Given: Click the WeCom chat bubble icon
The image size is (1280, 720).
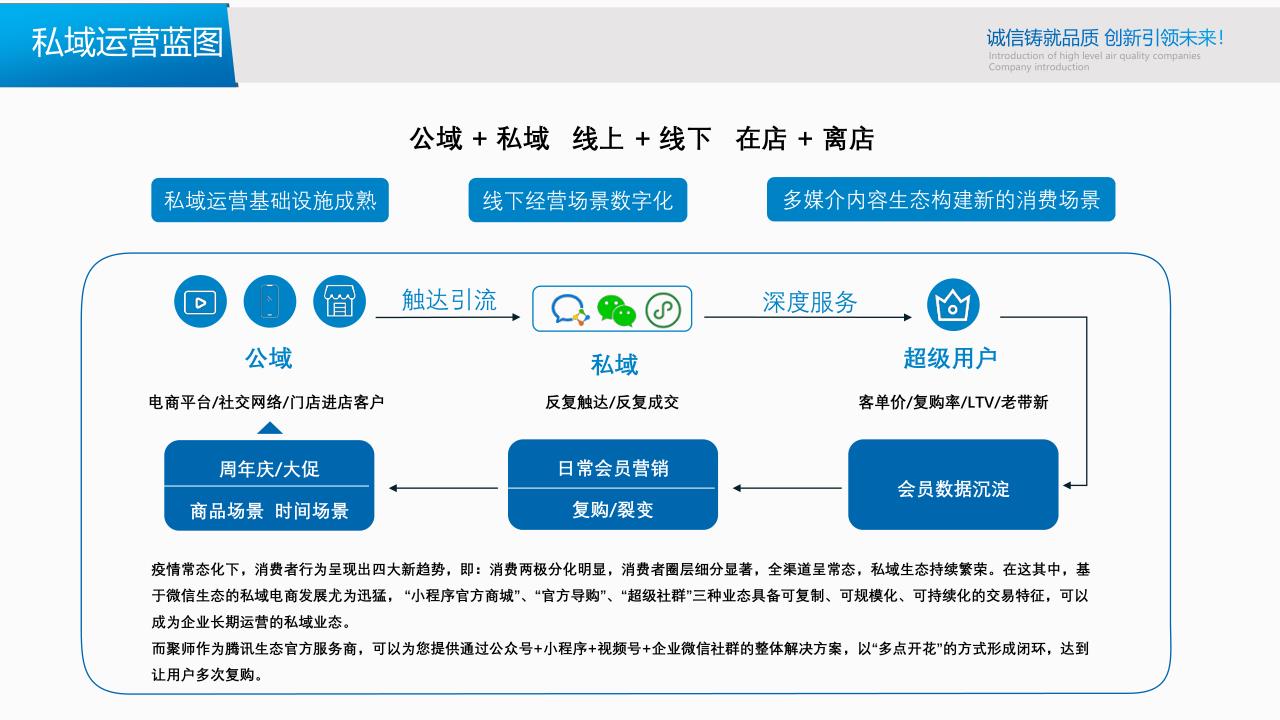Looking at the screenshot, I should (x=570, y=310).
